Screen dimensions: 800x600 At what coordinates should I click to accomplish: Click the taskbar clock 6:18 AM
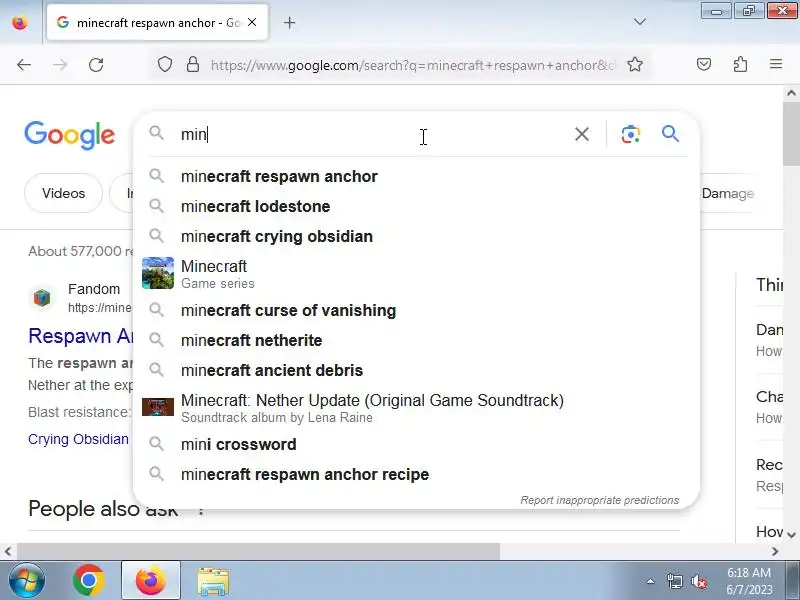[749, 572]
